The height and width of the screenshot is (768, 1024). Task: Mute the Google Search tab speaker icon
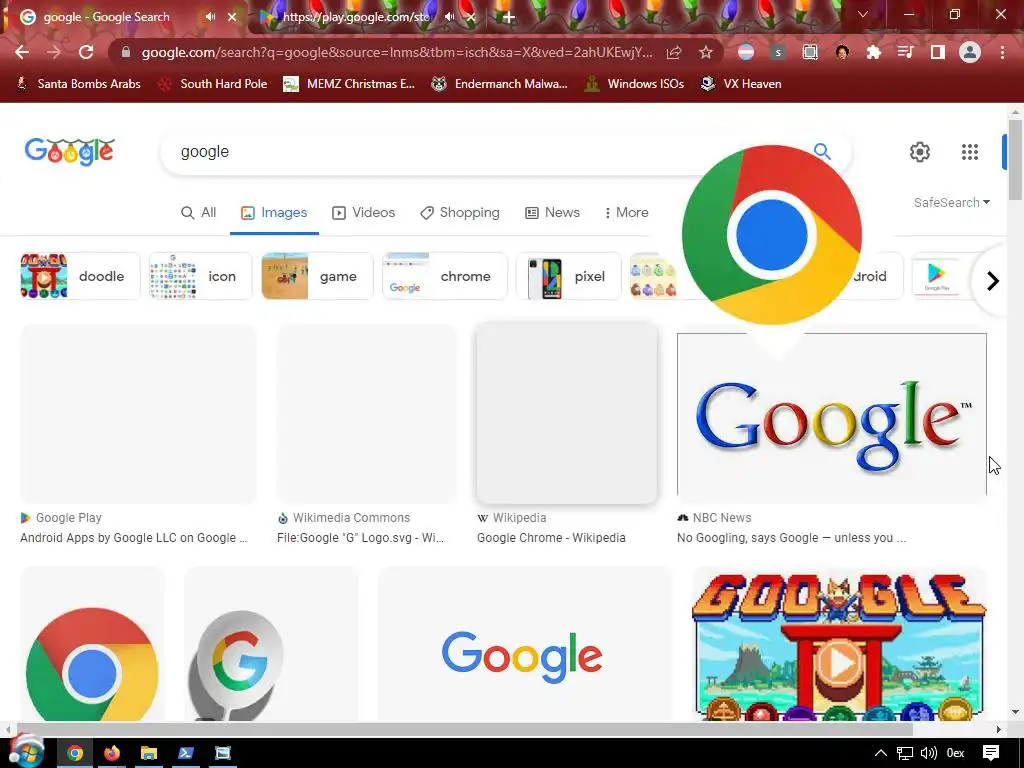(210, 17)
